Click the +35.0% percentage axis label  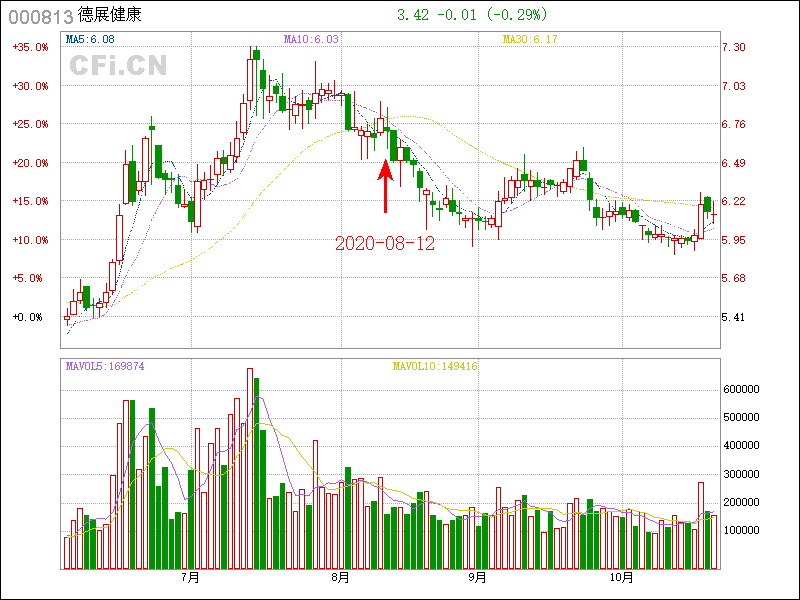(x=30, y=47)
